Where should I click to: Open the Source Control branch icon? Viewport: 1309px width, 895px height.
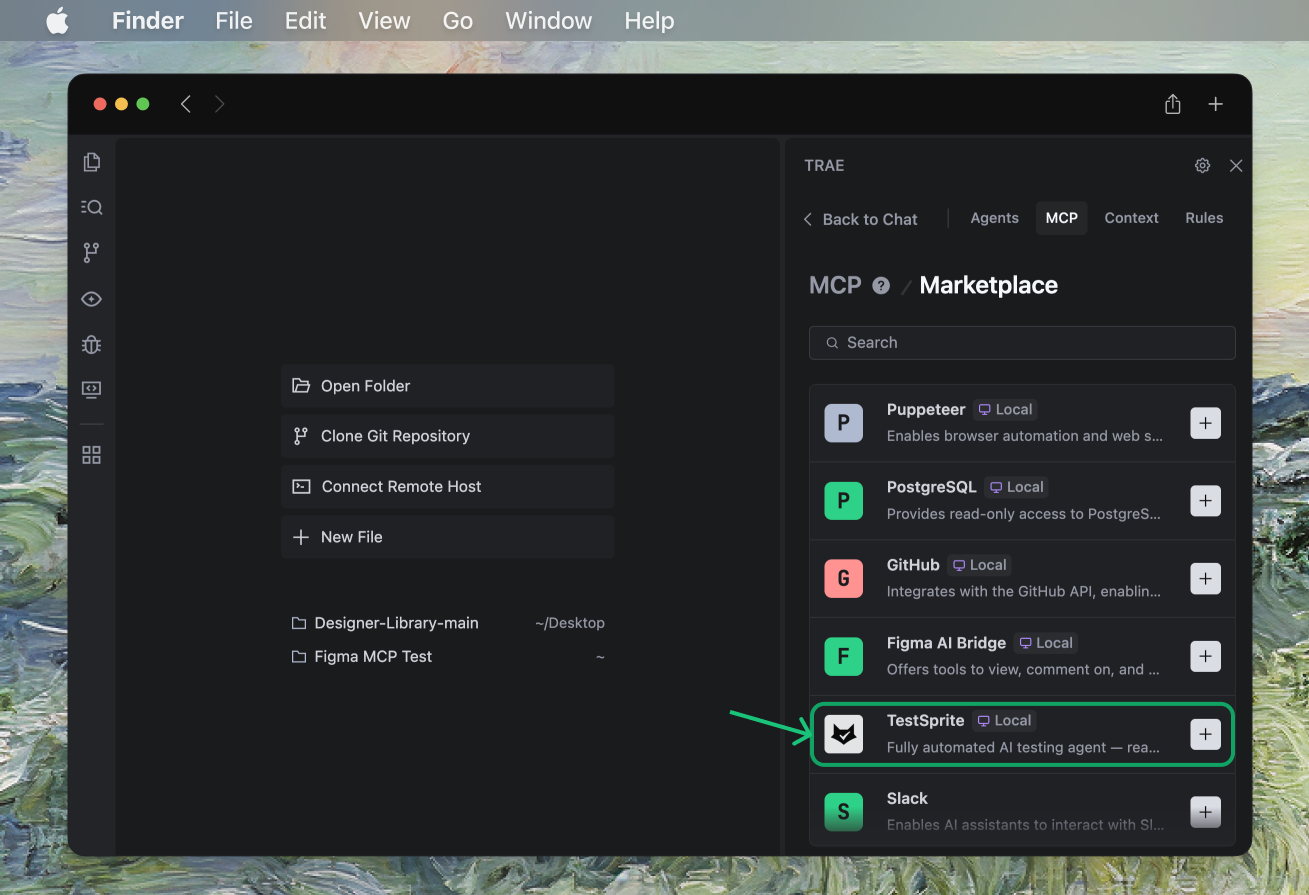tap(92, 253)
